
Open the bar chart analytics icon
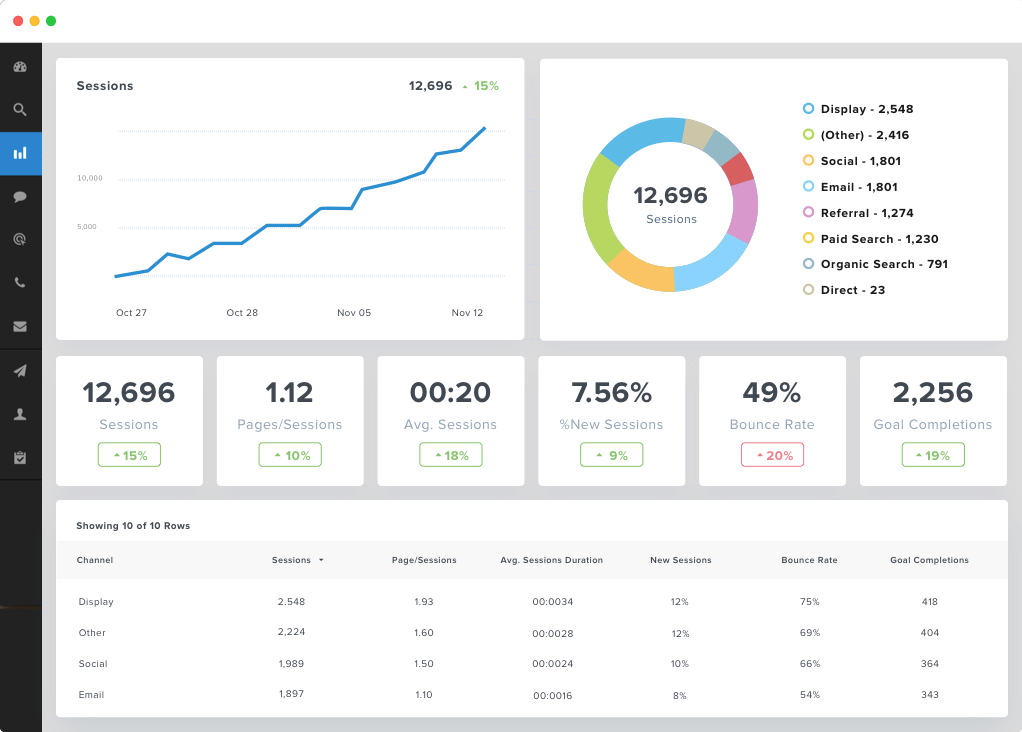pos(20,153)
